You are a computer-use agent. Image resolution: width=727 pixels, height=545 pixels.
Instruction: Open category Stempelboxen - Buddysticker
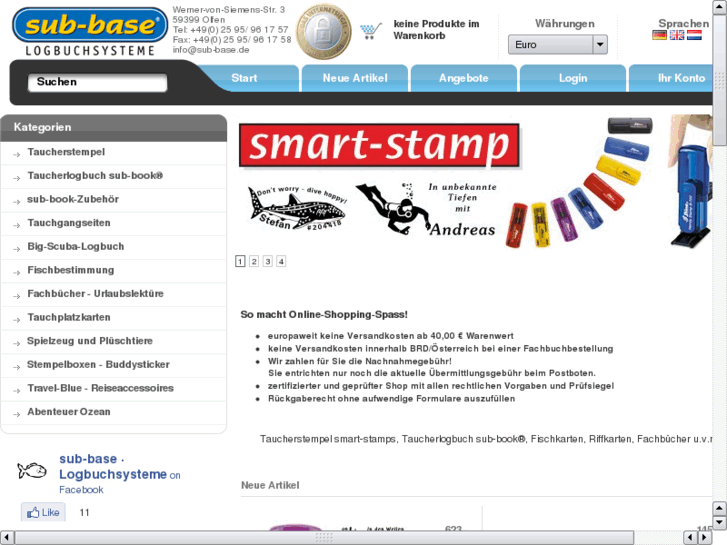point(98,365)
